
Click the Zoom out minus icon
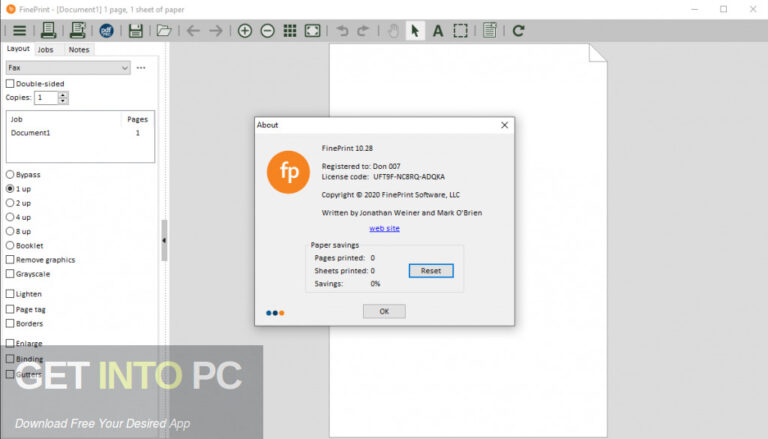(x=267, y=31)
